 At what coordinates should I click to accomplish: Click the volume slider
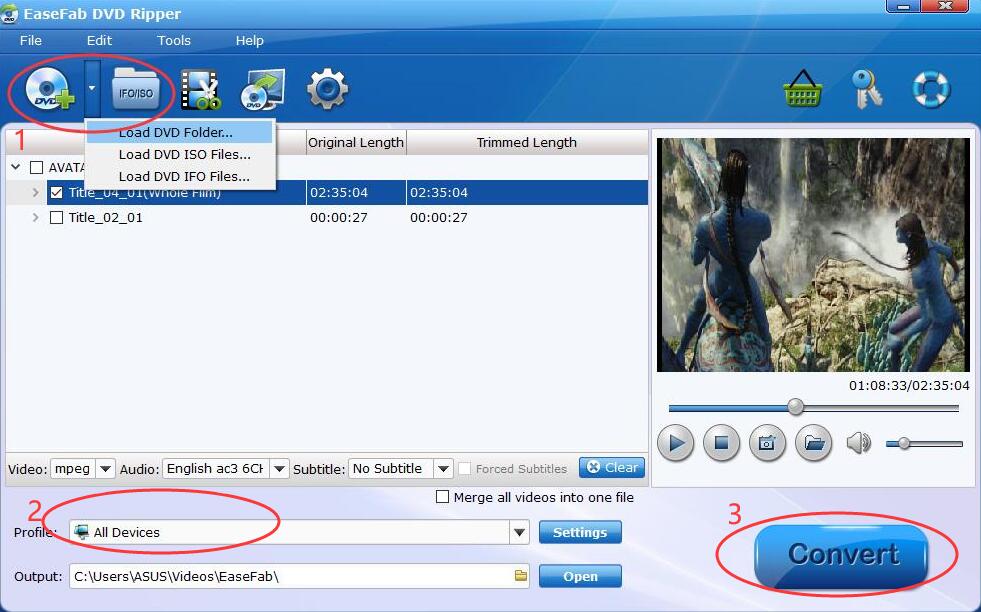pyautogui.click(x=924, y=444)
